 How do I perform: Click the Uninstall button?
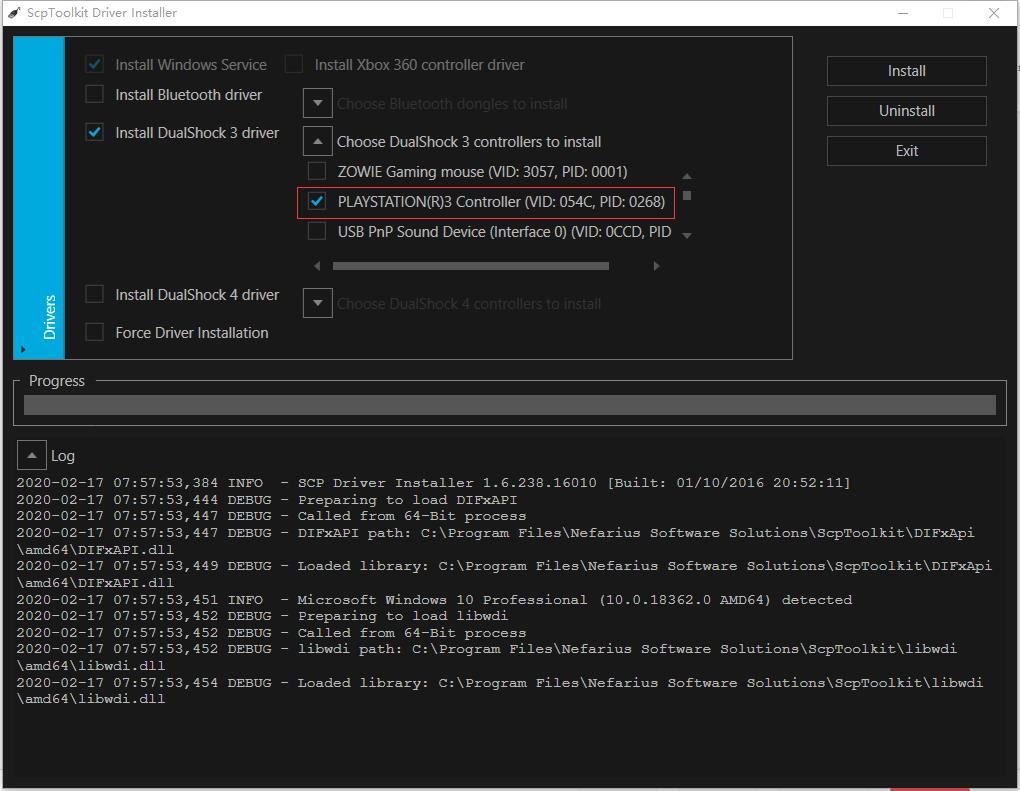click(906, 111)
